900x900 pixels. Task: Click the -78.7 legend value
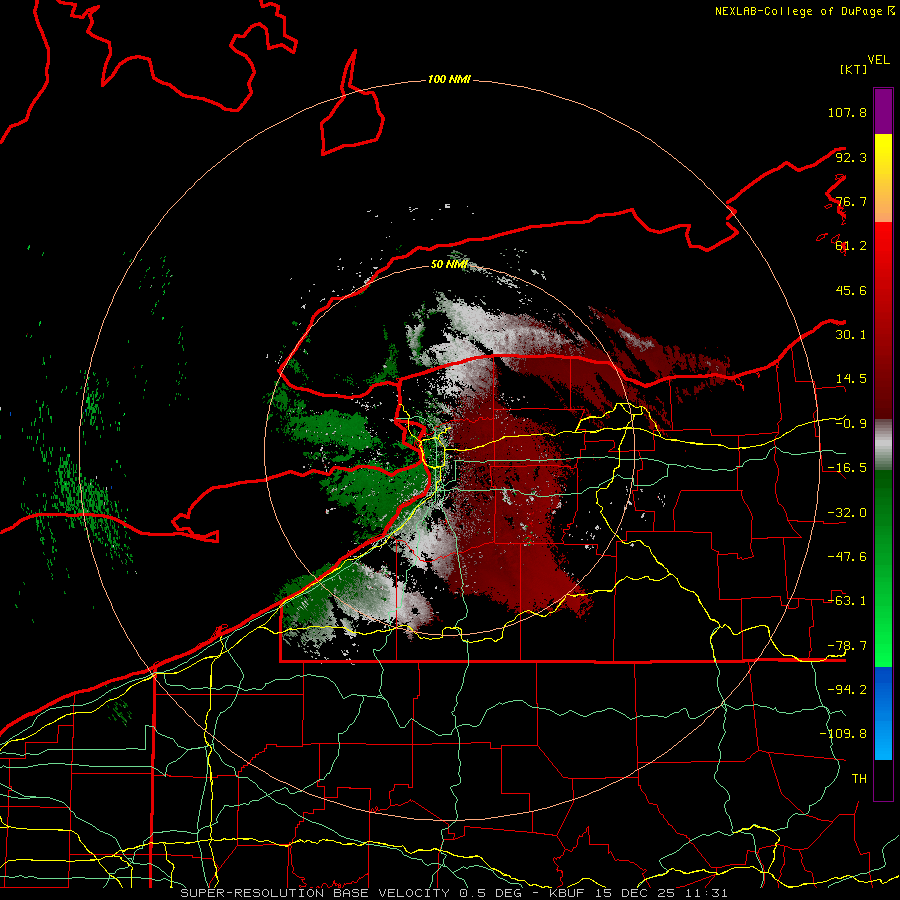[847, 646]
